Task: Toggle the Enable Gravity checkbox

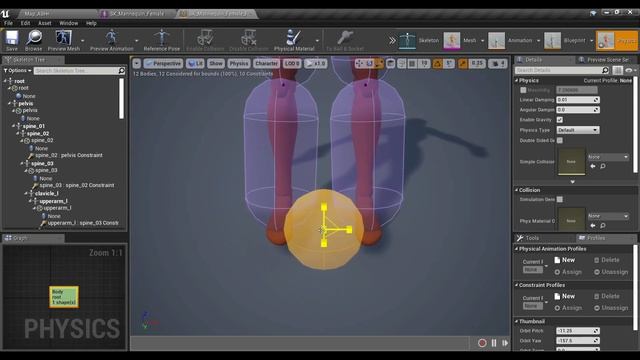Action: 560,120
